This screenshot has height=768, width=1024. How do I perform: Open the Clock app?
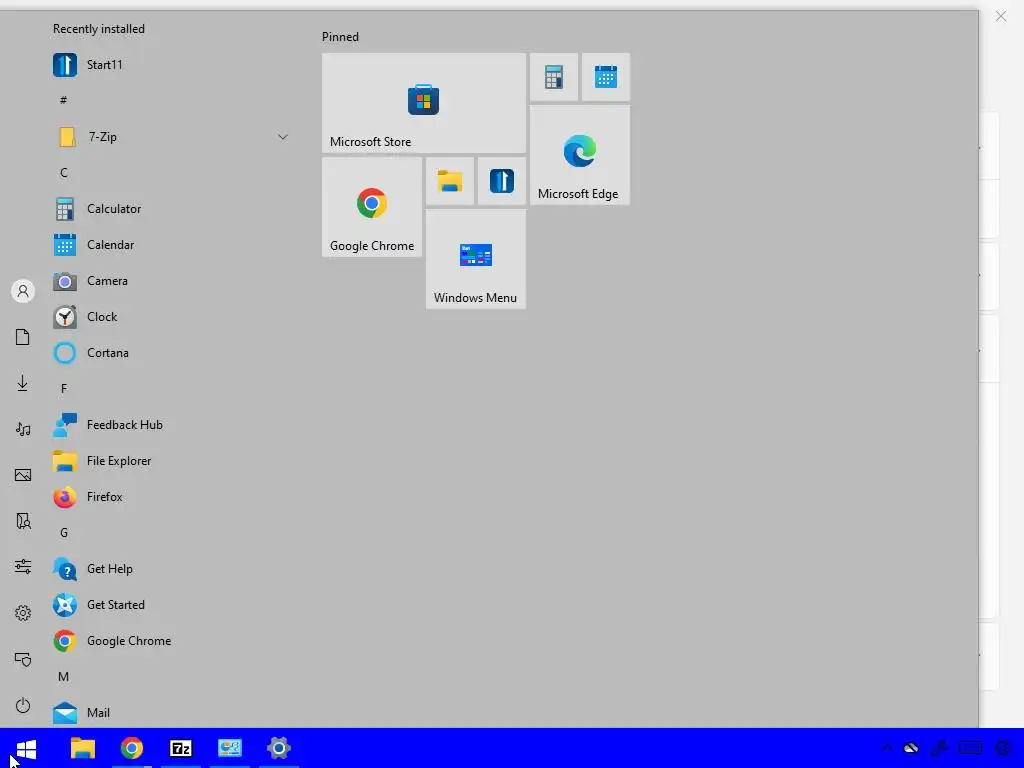(170, 317)
